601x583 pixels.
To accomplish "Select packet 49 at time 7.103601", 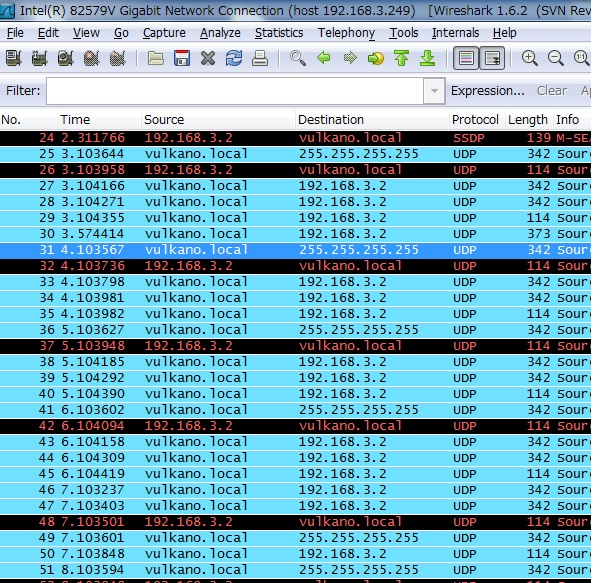I will pos(295,538).
